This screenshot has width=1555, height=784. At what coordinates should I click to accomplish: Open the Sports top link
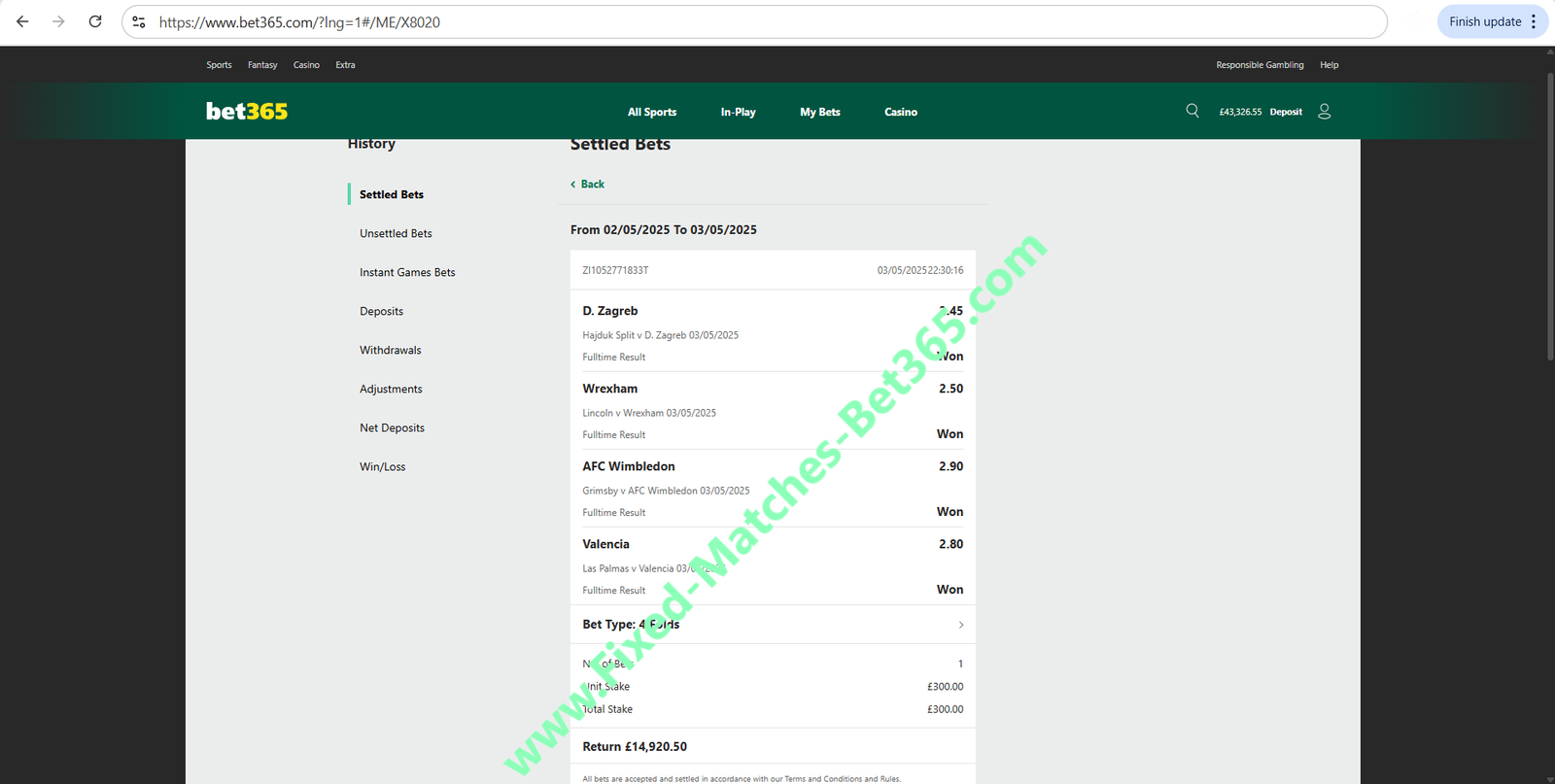(x=219, y=65)
